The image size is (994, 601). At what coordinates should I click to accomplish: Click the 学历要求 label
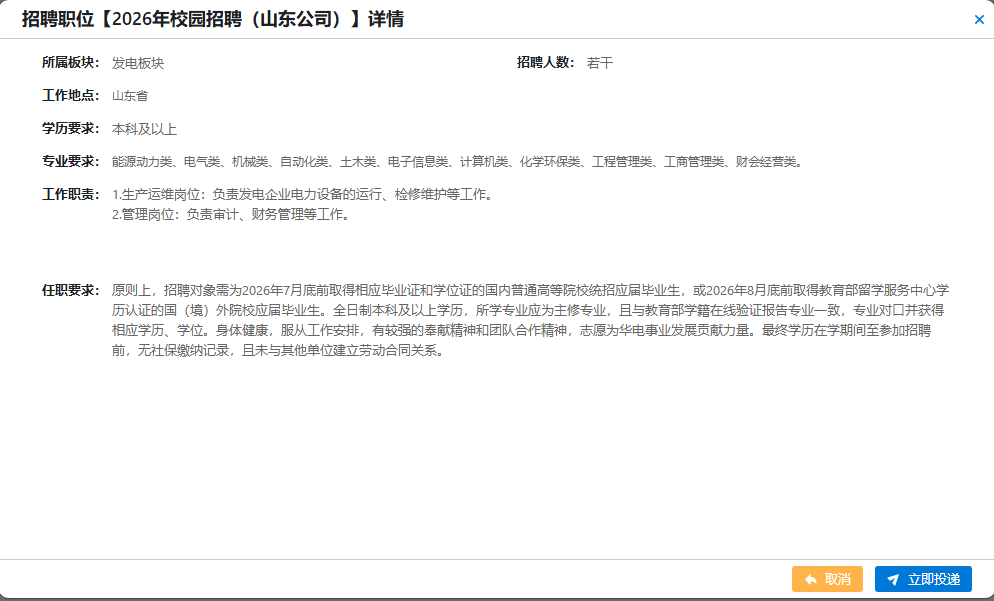pos(70,129)
